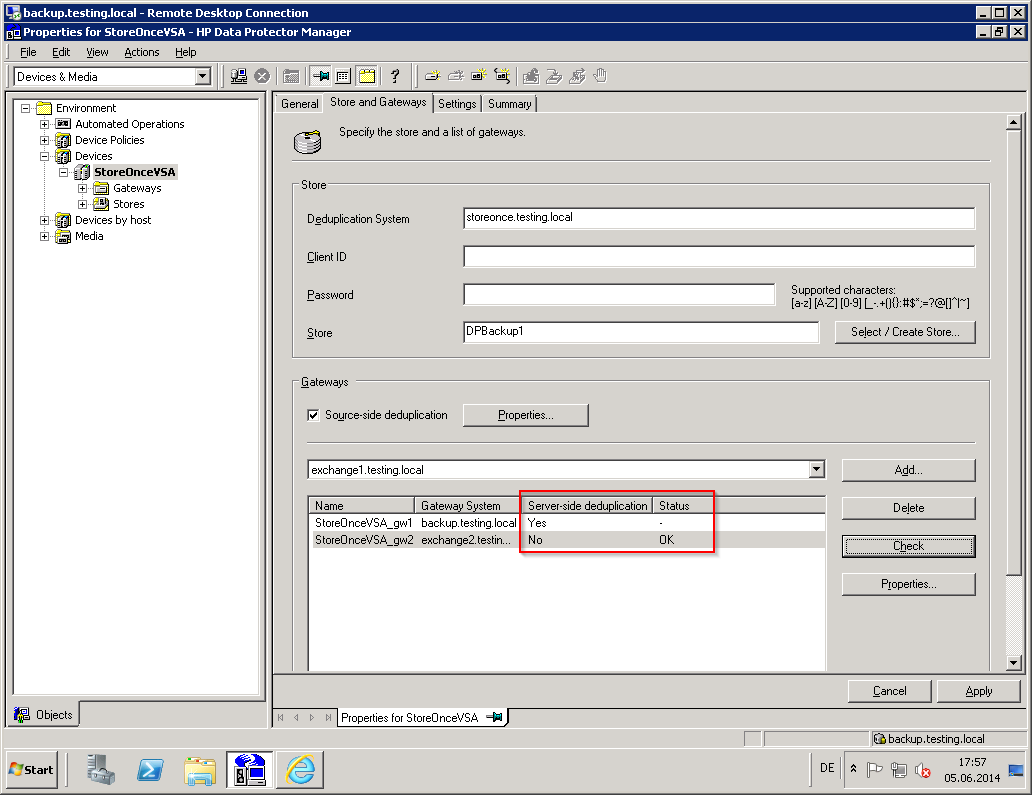
Task: Click the scroll down arrow of properties panel
Action: tap(1014, 663)
